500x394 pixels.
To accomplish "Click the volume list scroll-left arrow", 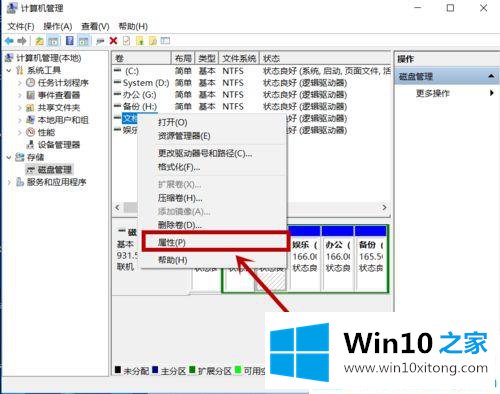I will [x=117, y=207].
